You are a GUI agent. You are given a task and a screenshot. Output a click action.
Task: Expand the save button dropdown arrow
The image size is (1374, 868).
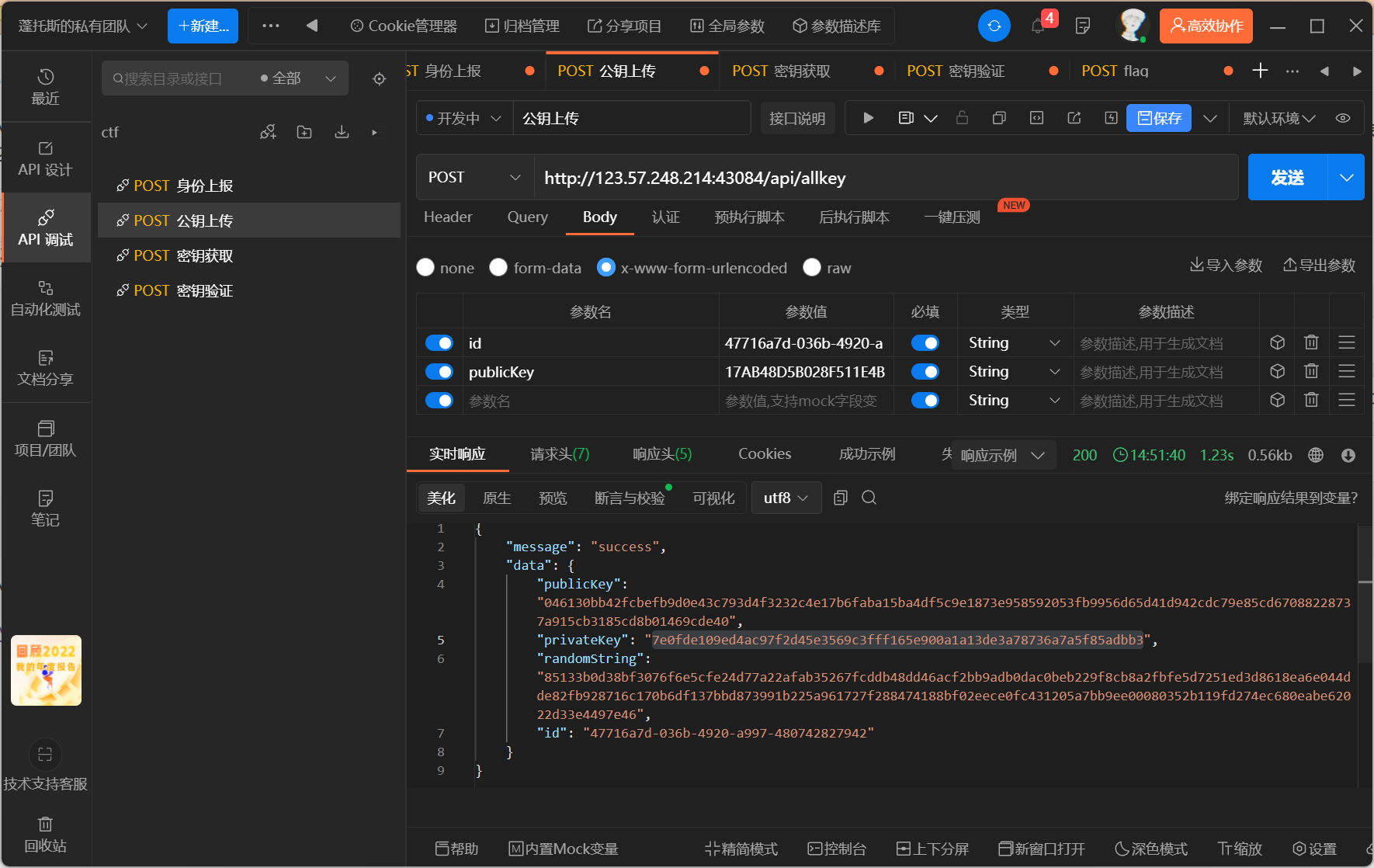1210,118
